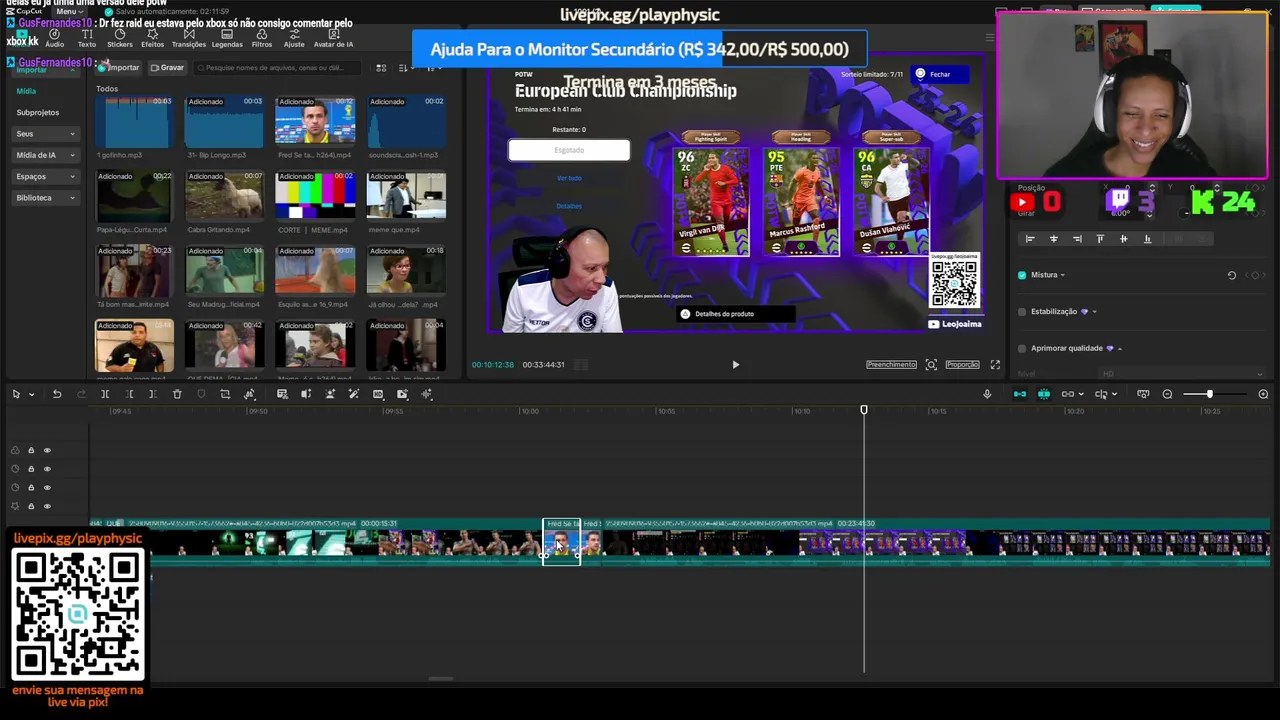Click the Proporção button

[x=962, y=365]
